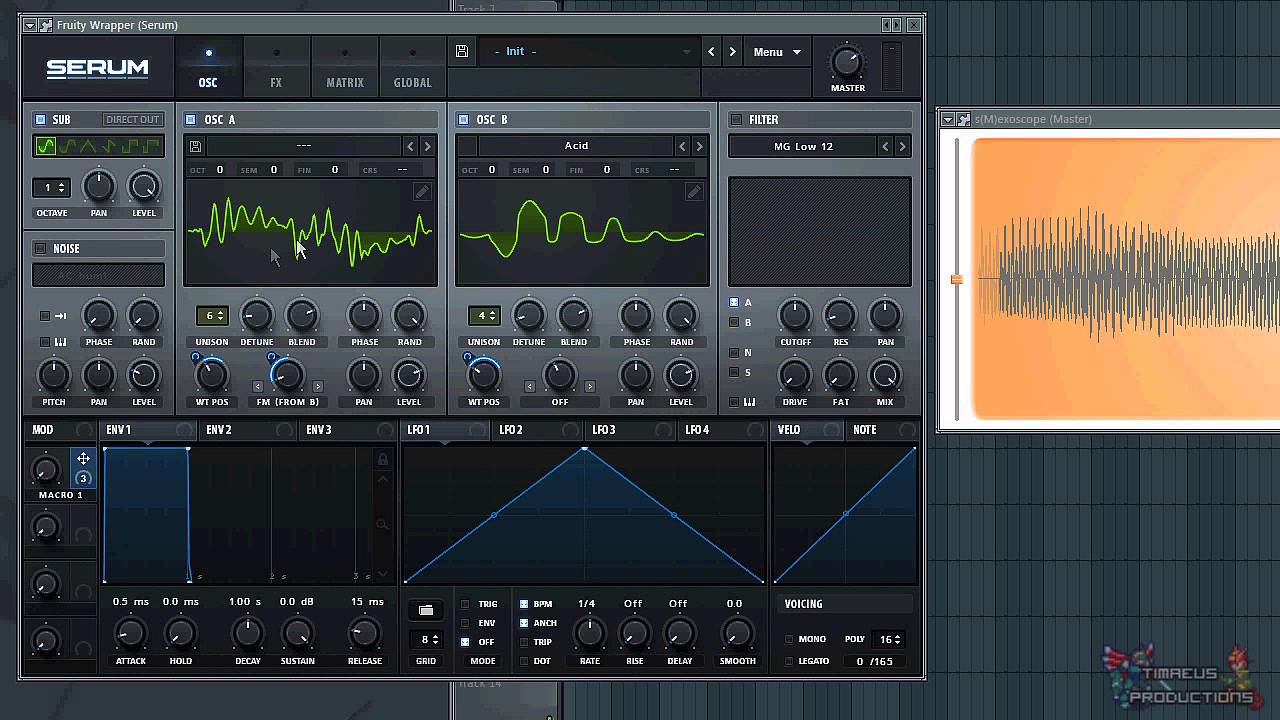Click the MASTER volume knob

point(847,63)
